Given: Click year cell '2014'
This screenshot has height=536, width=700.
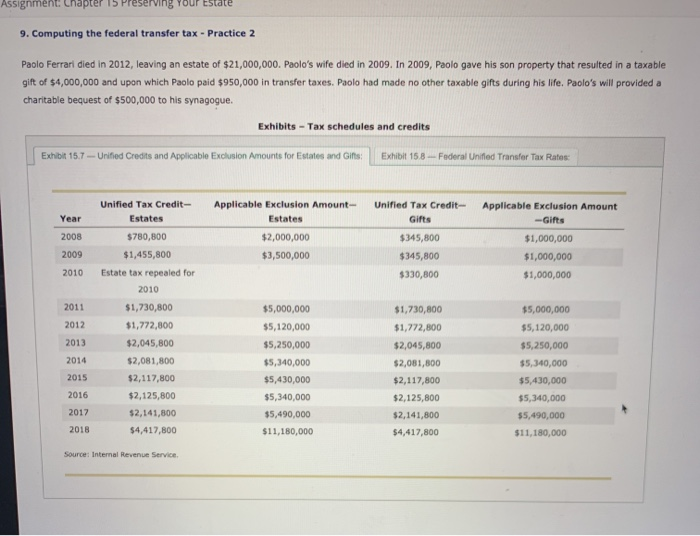Looking at the screenshot, I should point(76,360).
